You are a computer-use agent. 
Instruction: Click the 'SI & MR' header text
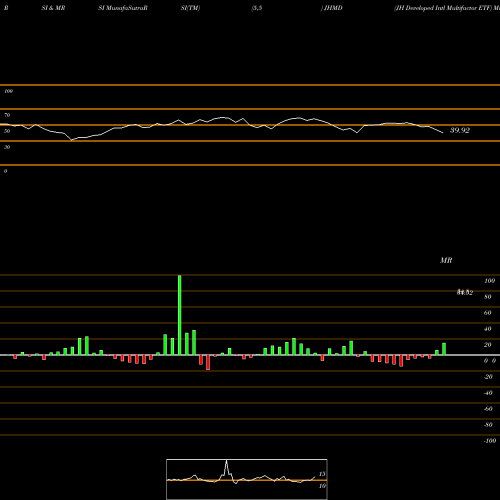coord(53,8)
